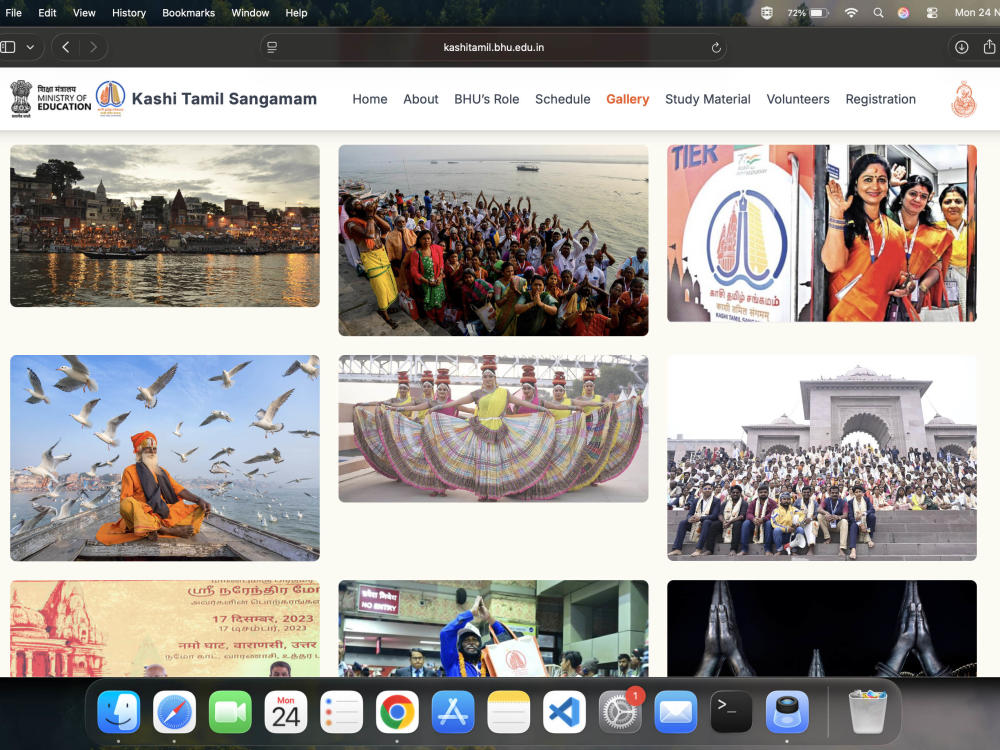Open the blue lens app in dock

pyautogui.click(x=787, y=712)
